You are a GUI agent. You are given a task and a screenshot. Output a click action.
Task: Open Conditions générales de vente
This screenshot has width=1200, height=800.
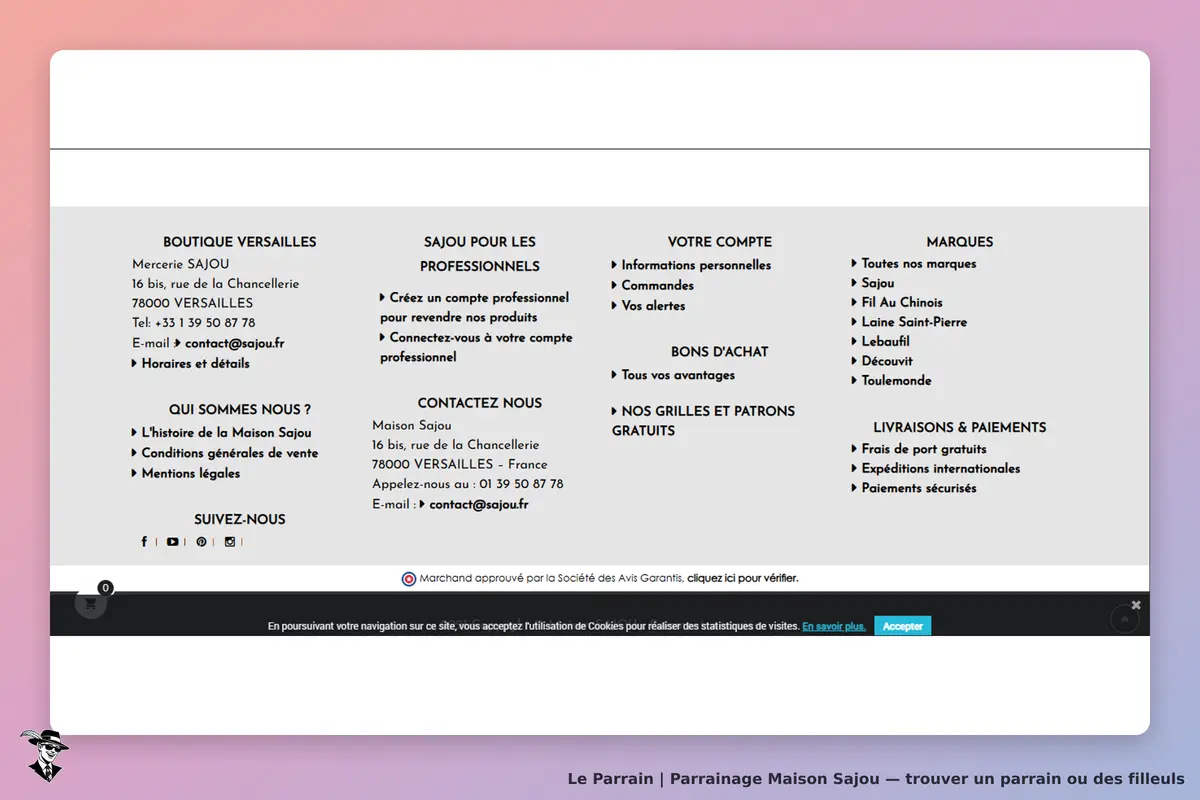(x=230, y=453)
